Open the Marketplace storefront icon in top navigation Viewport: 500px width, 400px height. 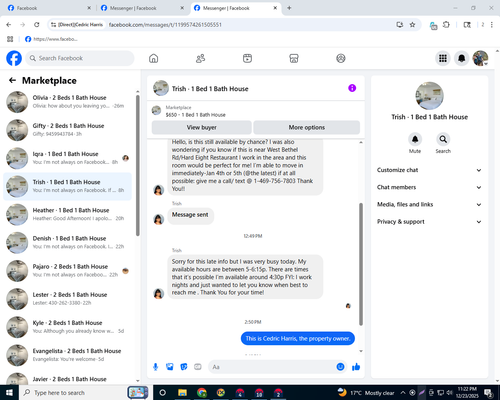tap(294, 58)
